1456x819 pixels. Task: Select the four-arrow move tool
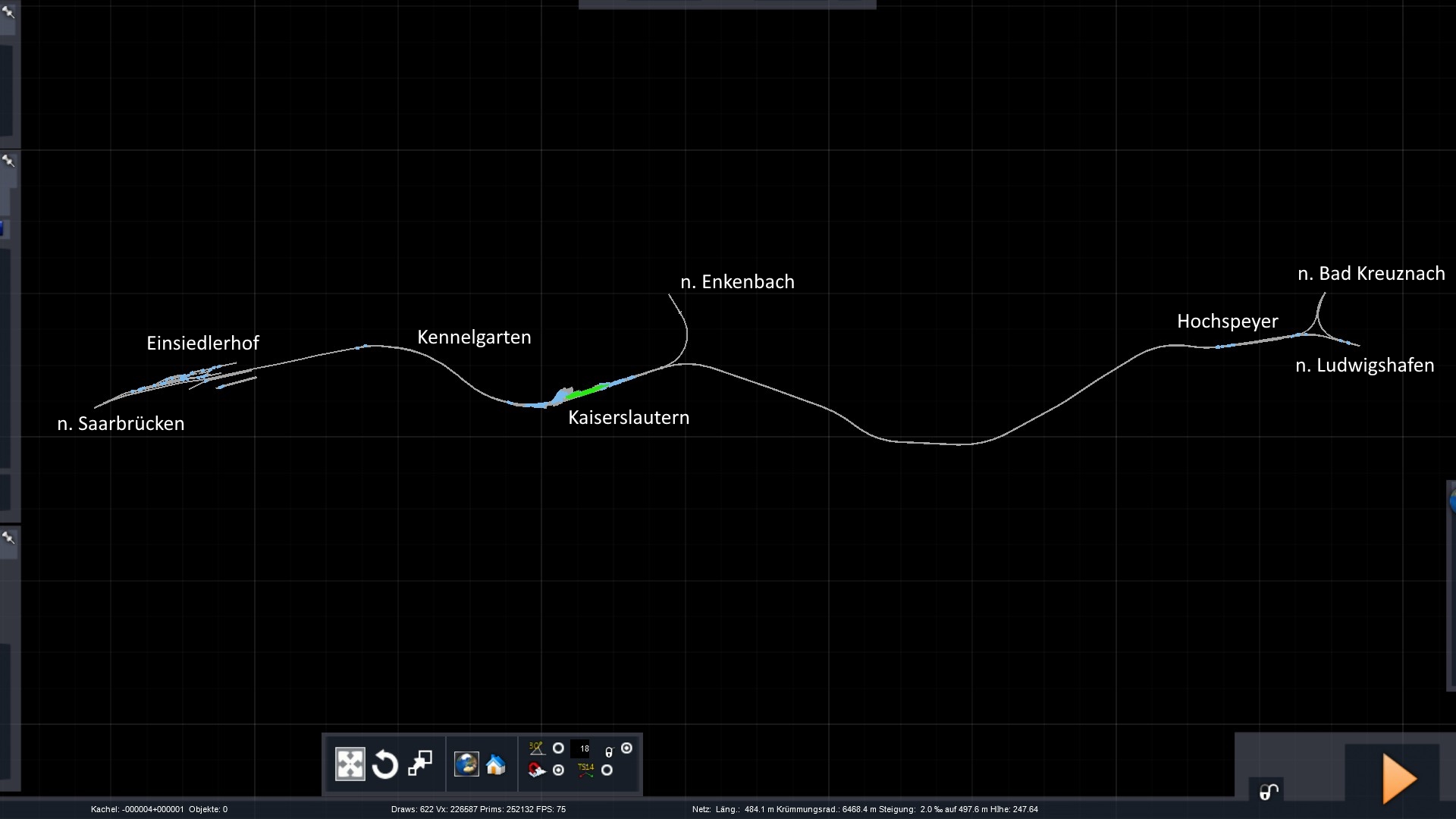(350, 764)
